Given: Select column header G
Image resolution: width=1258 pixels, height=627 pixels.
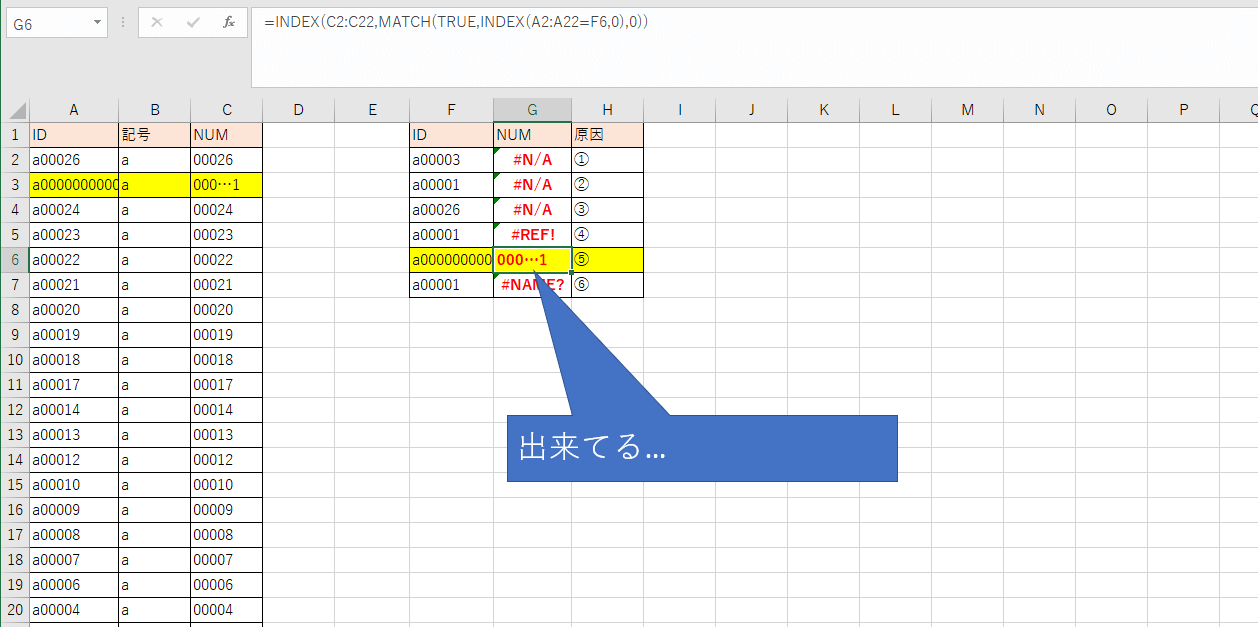Looking at the screenshot, I should coord(532,109).
